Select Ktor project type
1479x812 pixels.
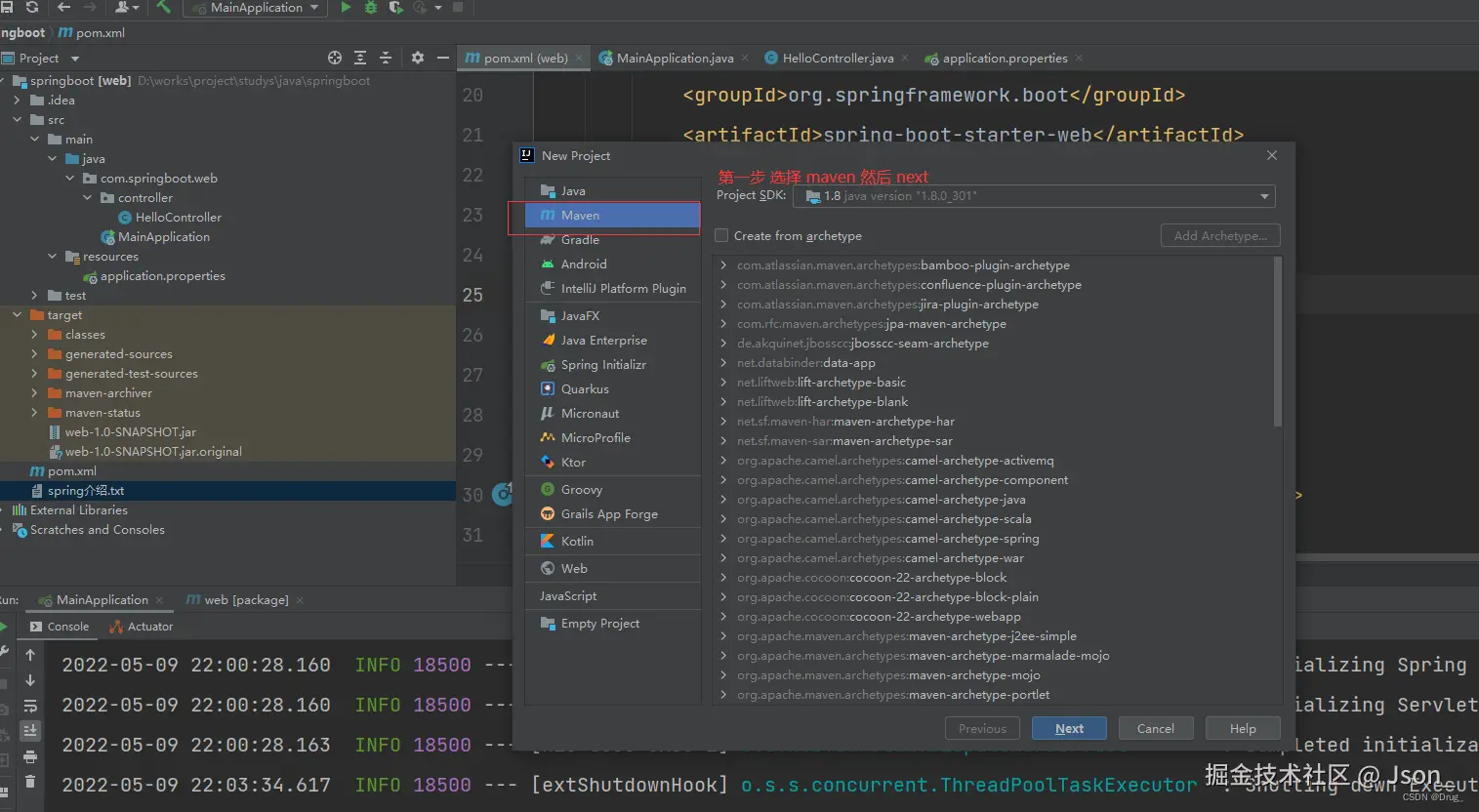(x=613, y=462)
